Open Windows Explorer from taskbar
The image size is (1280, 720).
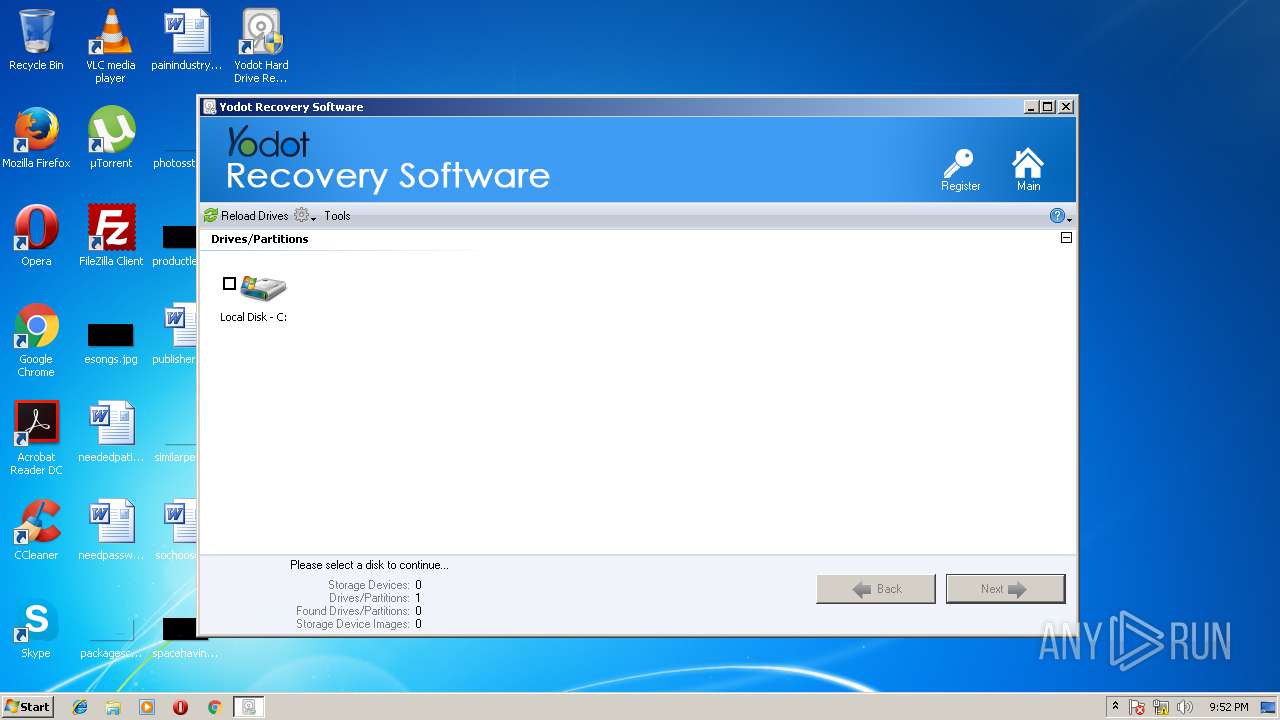113,707
